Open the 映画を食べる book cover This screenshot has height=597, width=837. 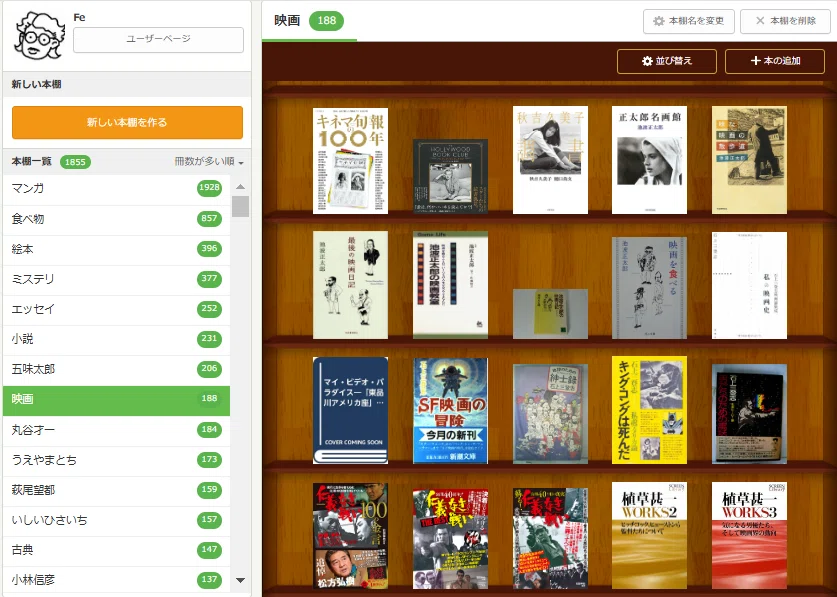(649, 288)
